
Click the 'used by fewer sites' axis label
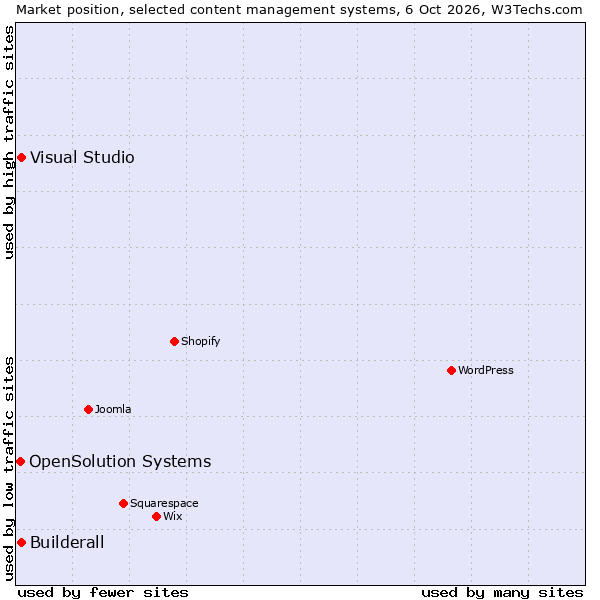click(x=103, y=593)
